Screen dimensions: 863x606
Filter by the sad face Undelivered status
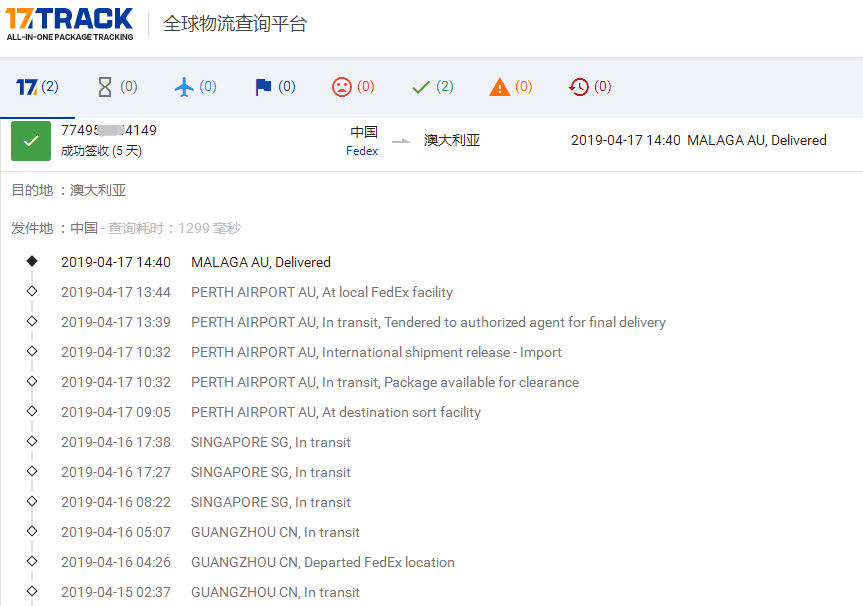[353, 87]
